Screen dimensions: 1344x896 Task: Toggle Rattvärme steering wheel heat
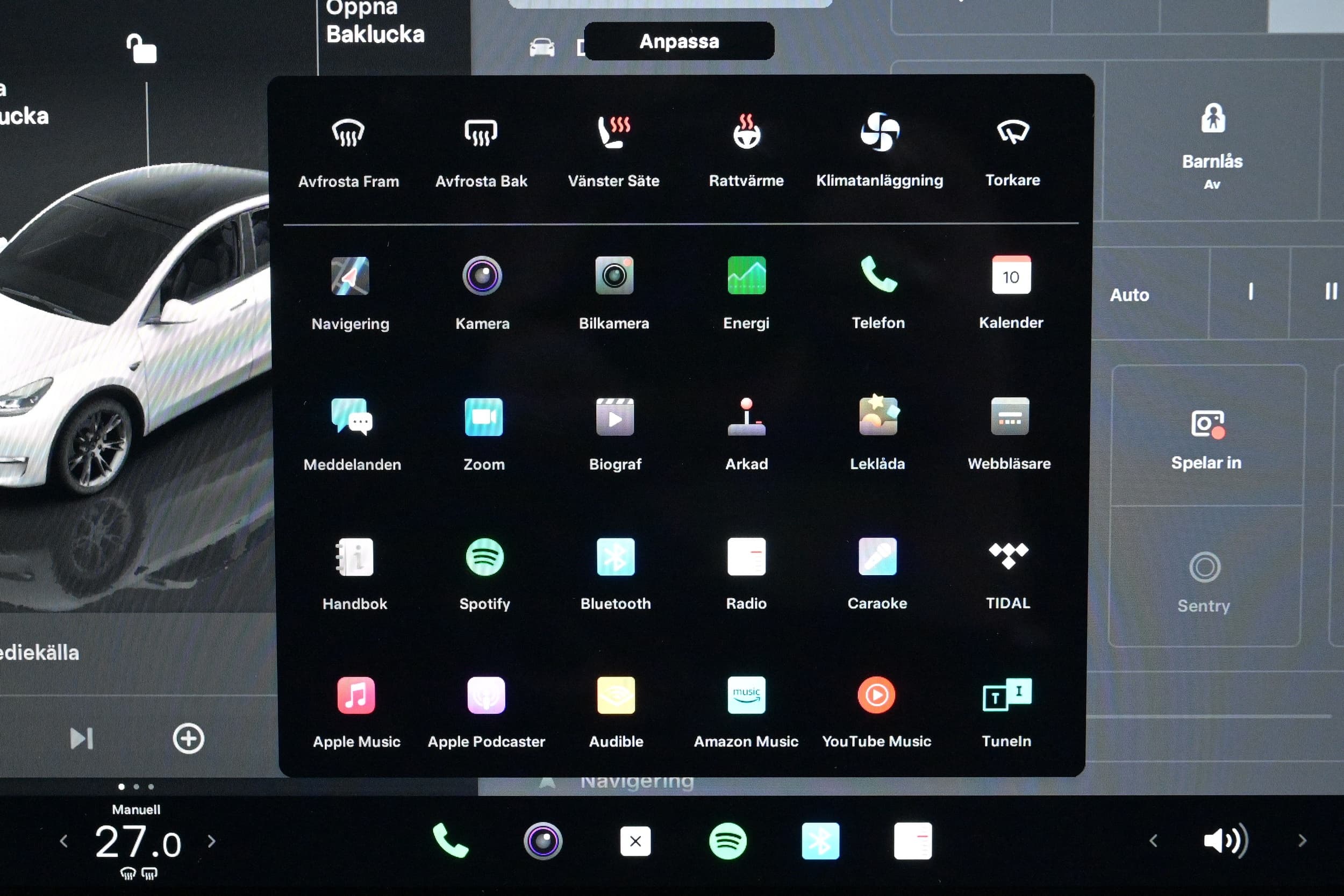[746, 134]
